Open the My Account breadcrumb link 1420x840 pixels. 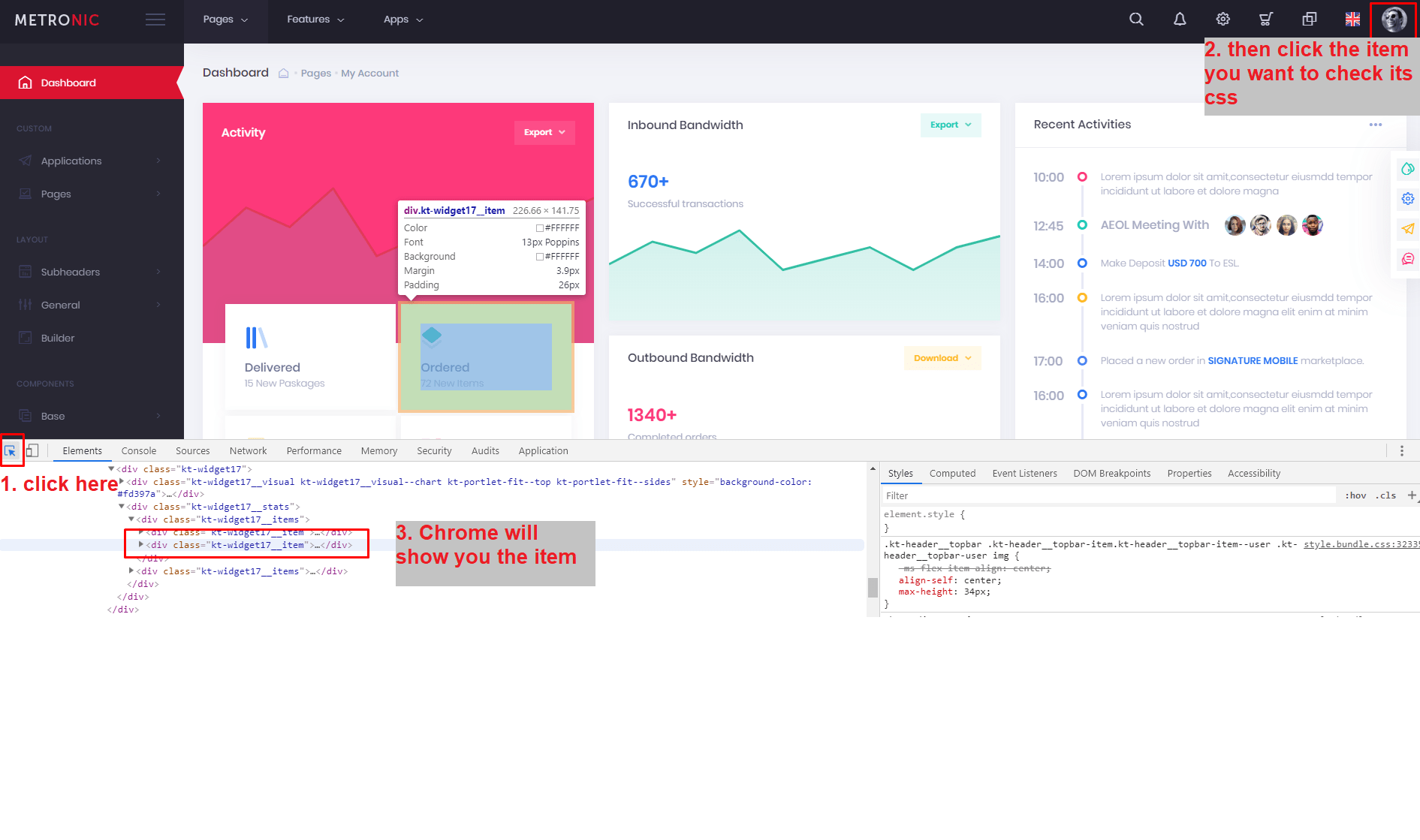coord(369,73)
